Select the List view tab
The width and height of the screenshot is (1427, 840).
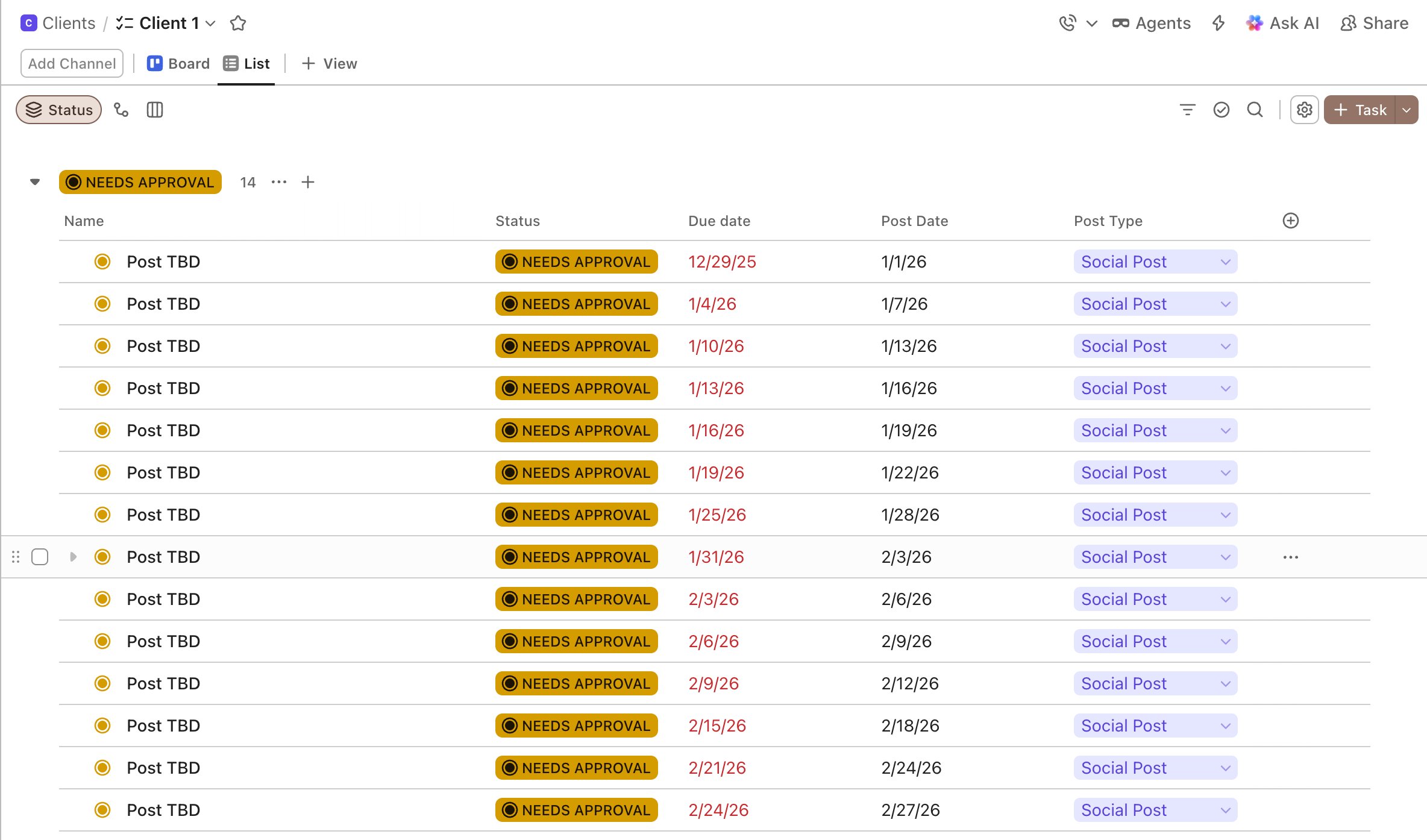246,63
